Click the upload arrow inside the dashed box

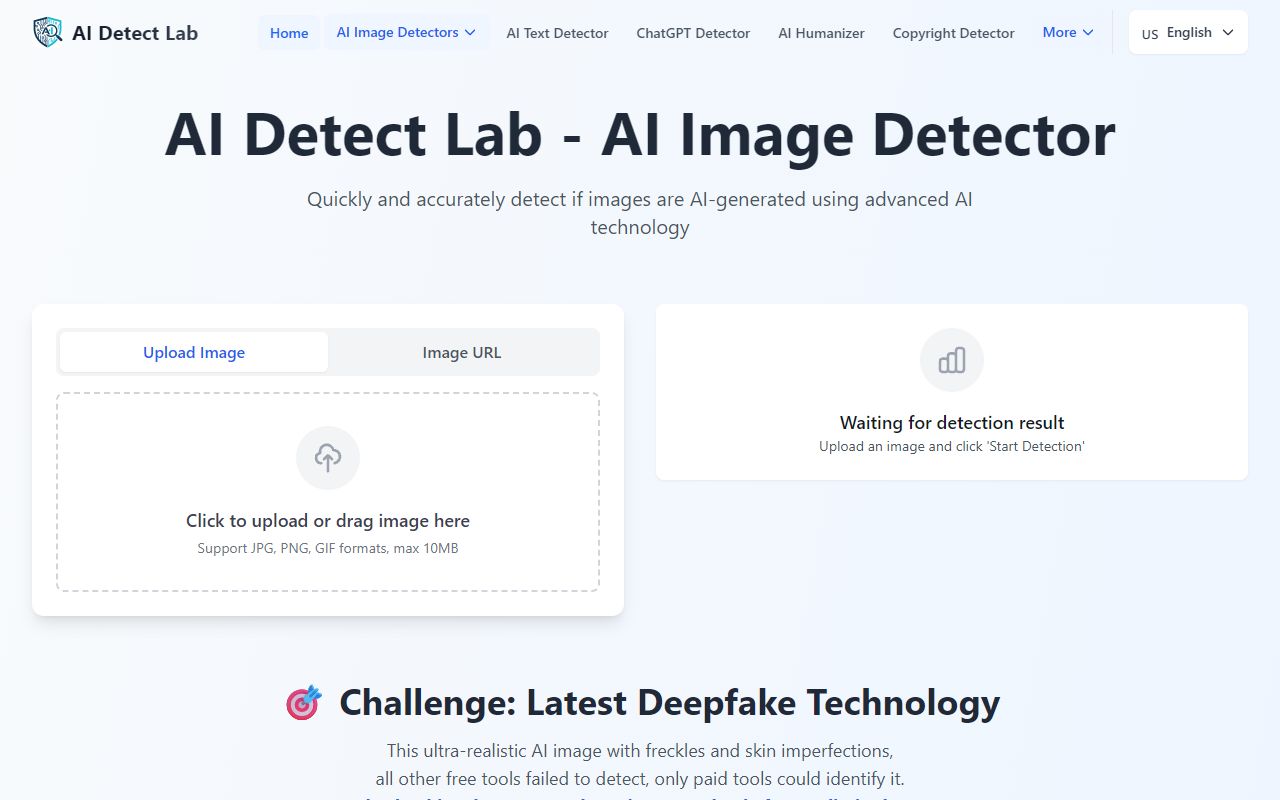tap(328, 458)
